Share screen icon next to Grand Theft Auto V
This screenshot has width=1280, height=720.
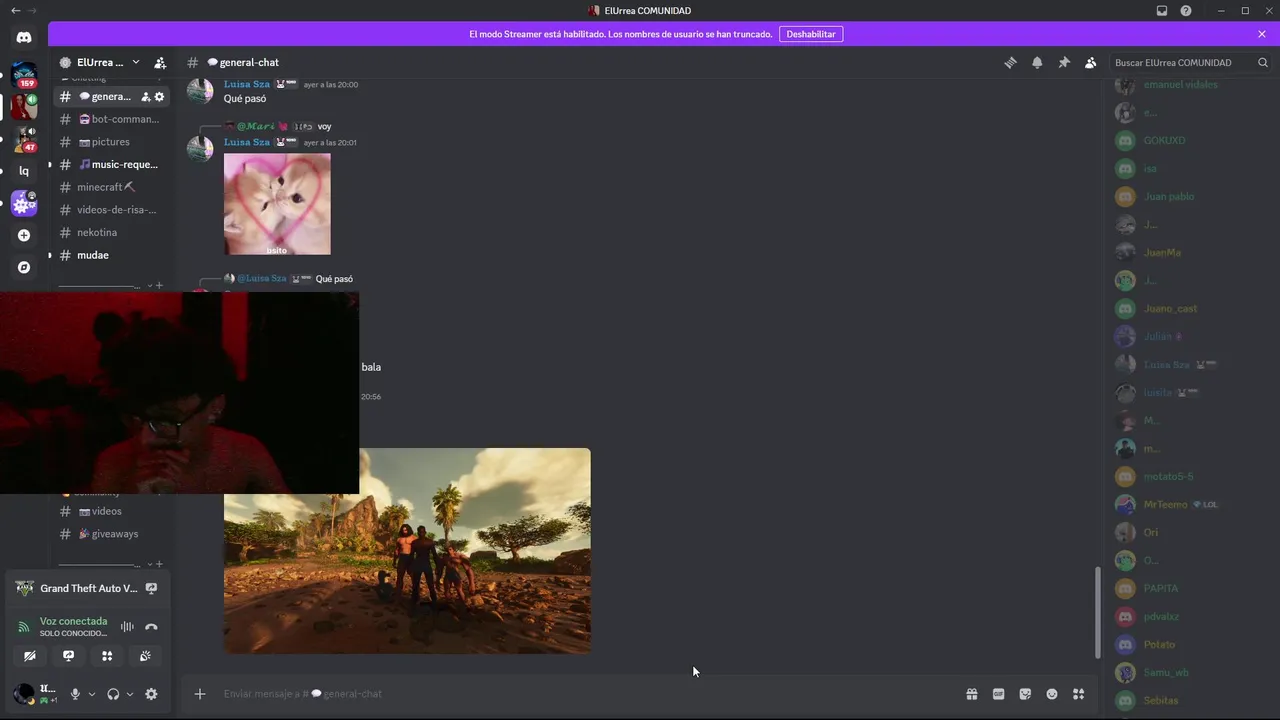coord(151,588)
